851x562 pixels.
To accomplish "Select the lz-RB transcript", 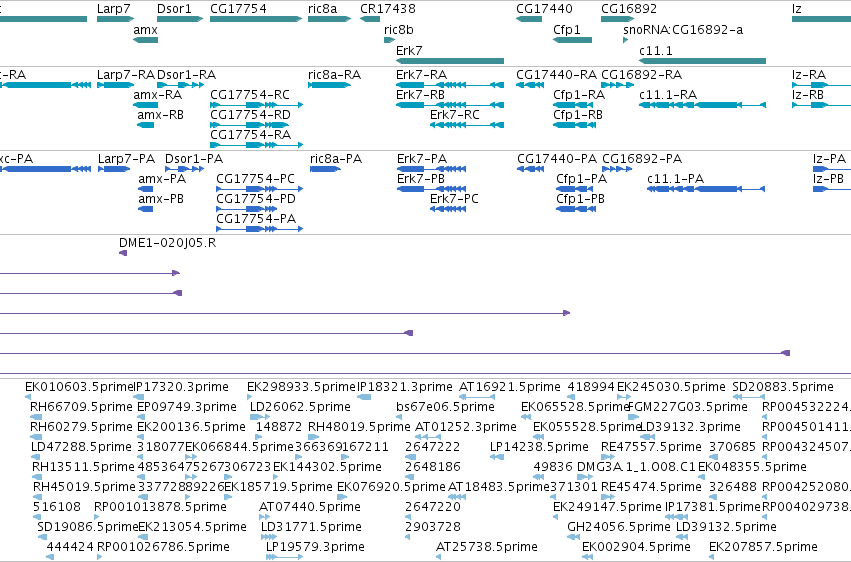I will 822,105.
